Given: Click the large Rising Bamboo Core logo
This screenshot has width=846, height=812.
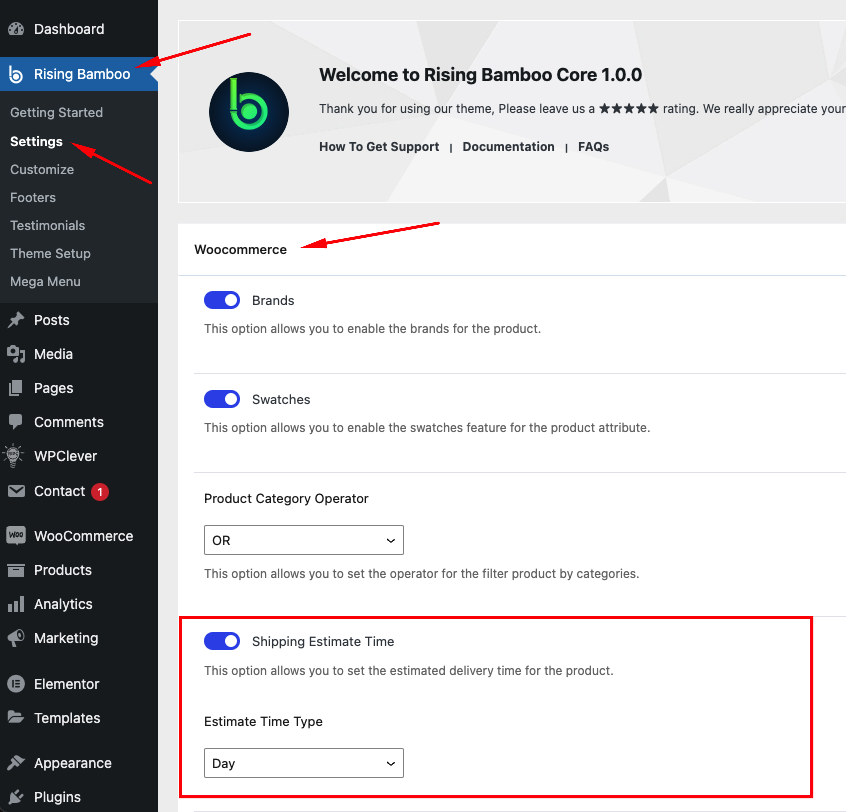Looking at the screenshot, I should (x=249, y=112).
